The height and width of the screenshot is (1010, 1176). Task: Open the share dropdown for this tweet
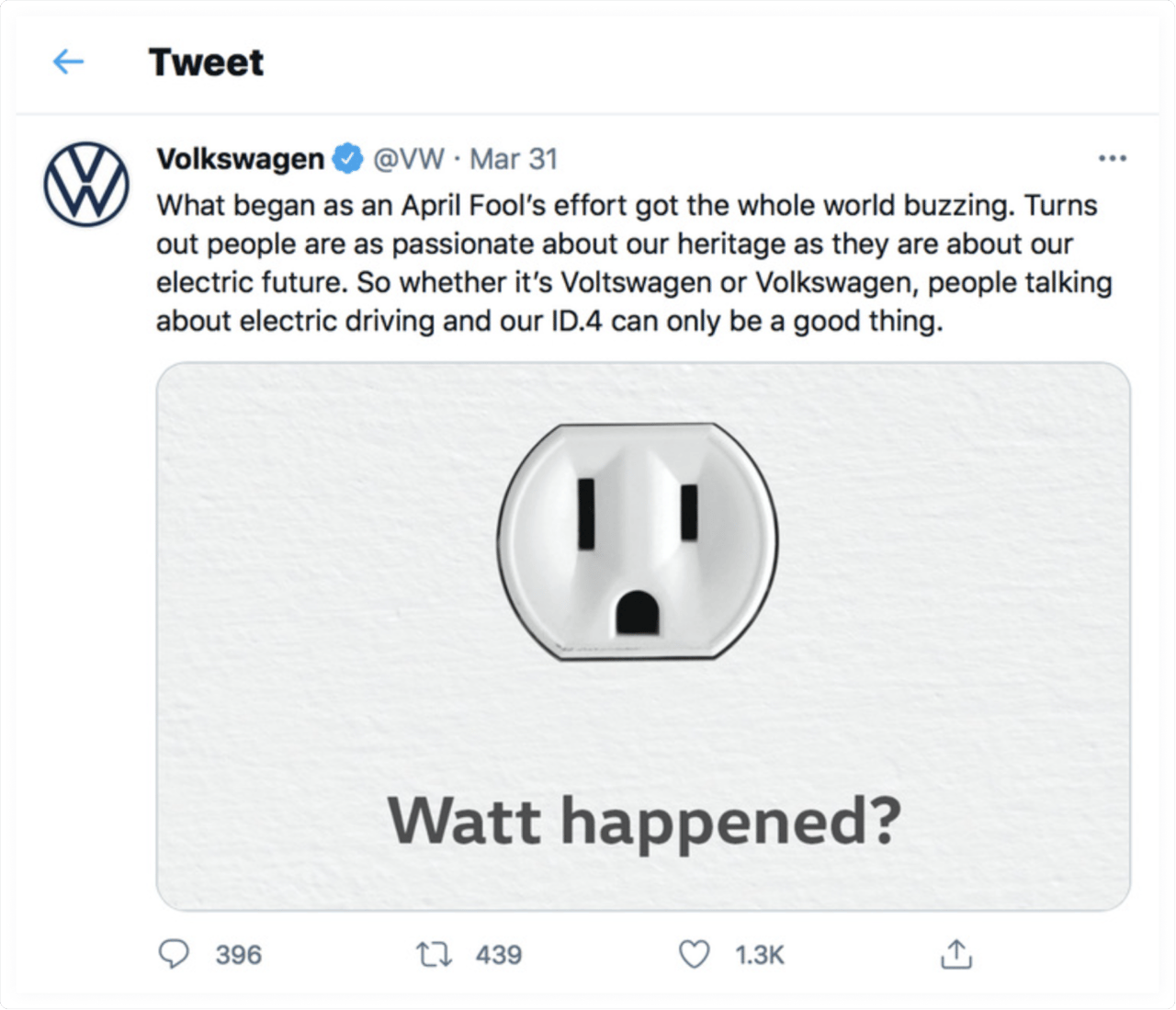tap(956, 954)
